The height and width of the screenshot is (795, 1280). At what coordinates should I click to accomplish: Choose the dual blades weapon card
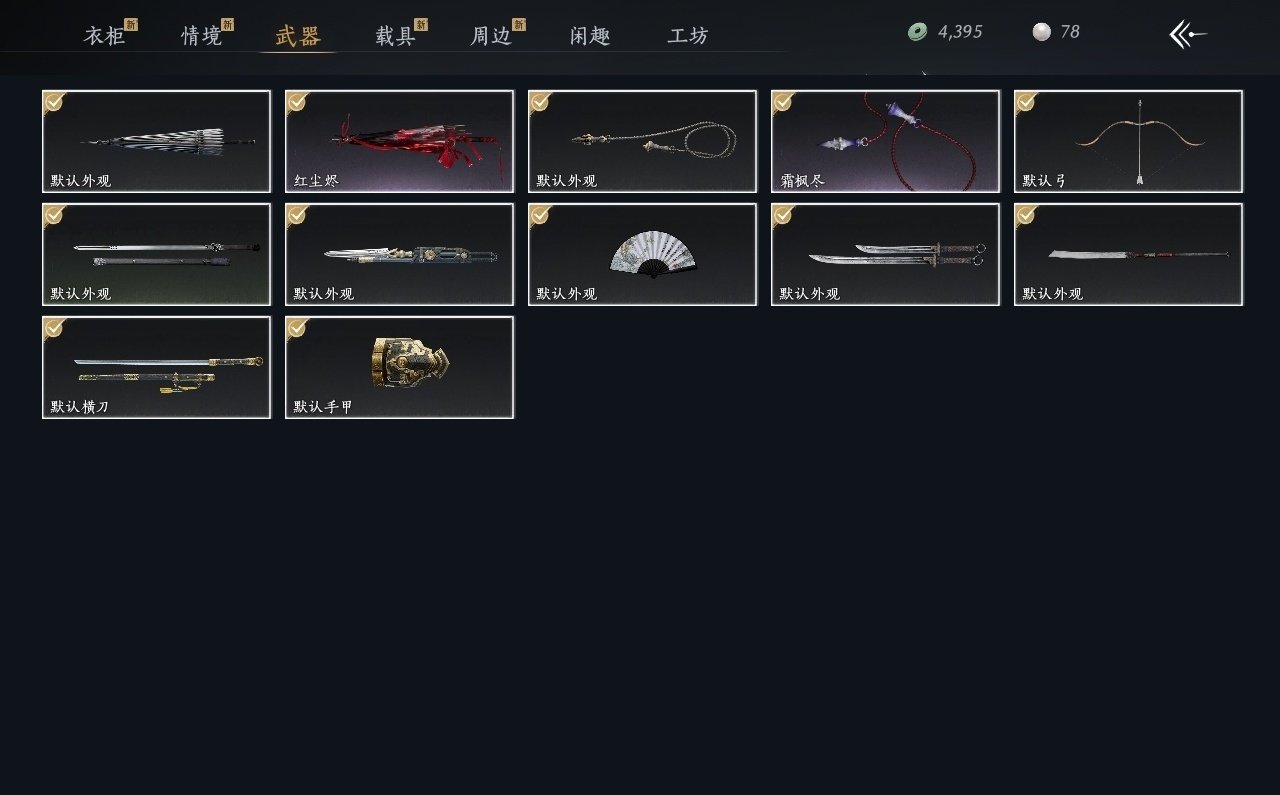tap(885, 254)
